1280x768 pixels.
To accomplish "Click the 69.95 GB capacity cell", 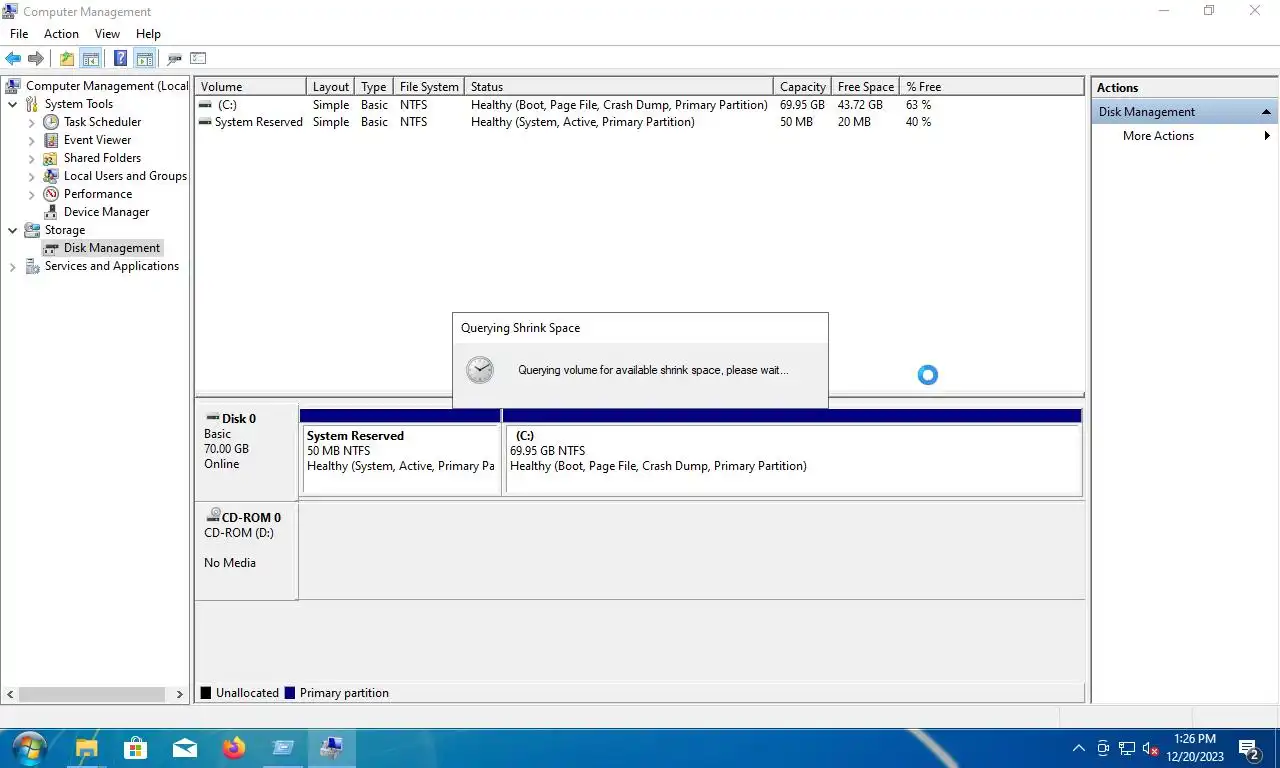I will [802, 105].
